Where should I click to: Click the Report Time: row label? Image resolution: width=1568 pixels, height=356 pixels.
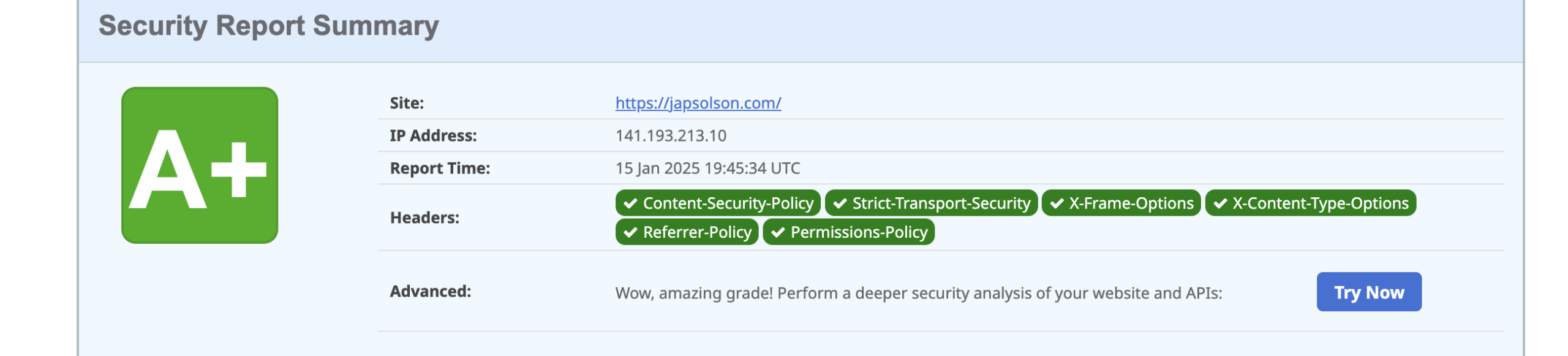point(440,169)
